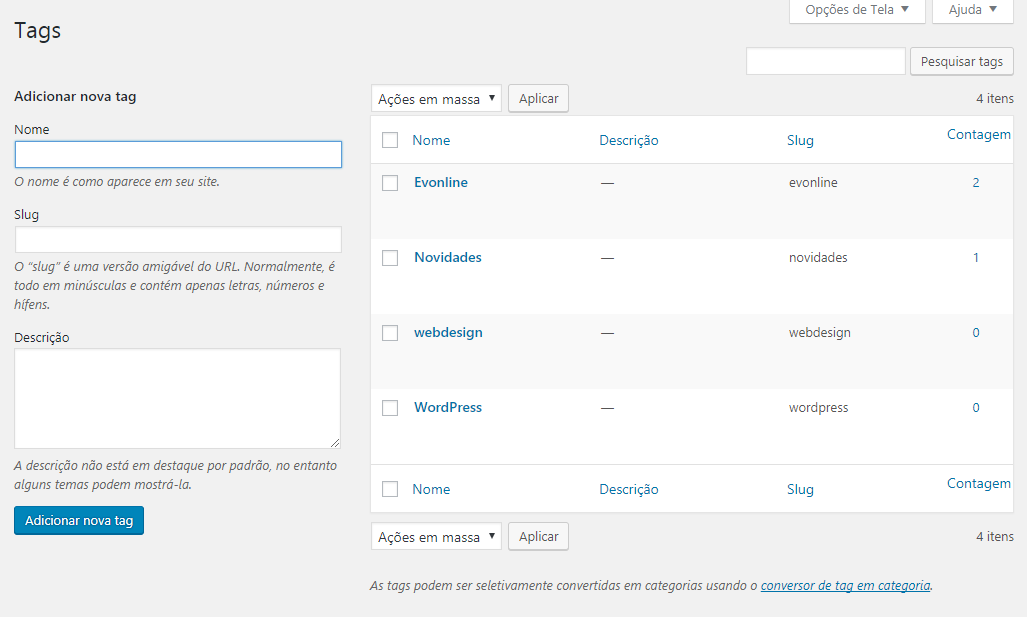Select the webdesign tag checkbox
The width and height of the screenshot is (1027, 617).
[390, 333]
